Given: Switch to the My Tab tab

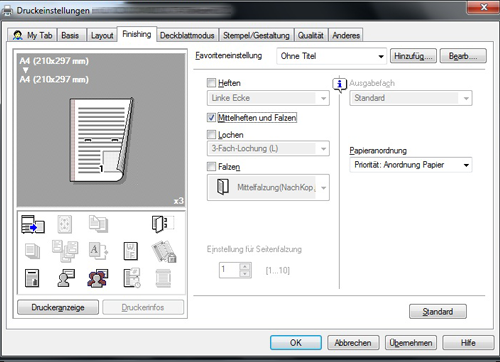Looking at the screenshot, I should pos(33,35).
